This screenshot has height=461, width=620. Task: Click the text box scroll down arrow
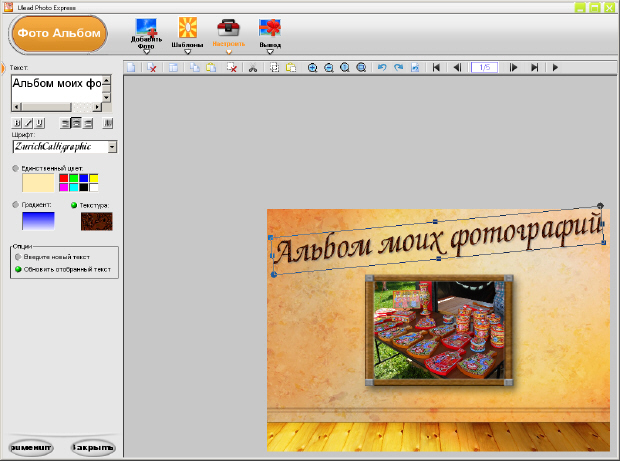pos(106,97)
